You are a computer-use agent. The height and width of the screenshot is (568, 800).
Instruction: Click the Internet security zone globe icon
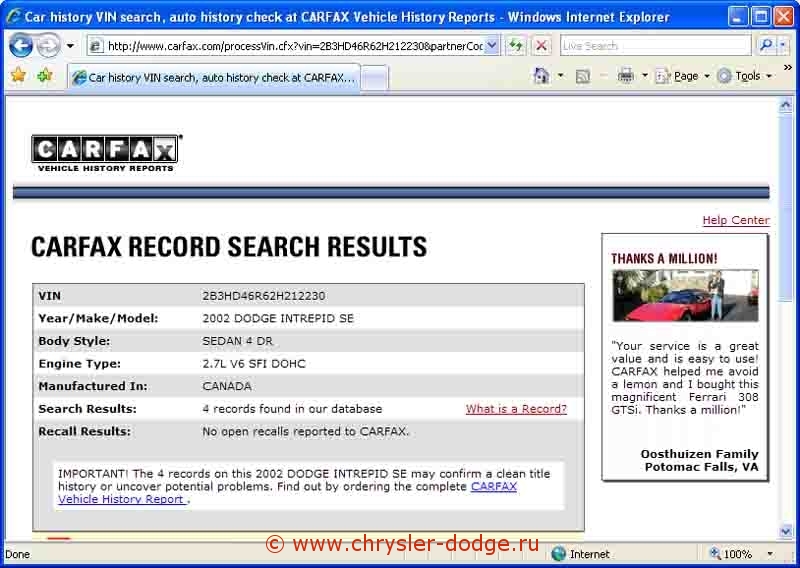tap(559, 554)
